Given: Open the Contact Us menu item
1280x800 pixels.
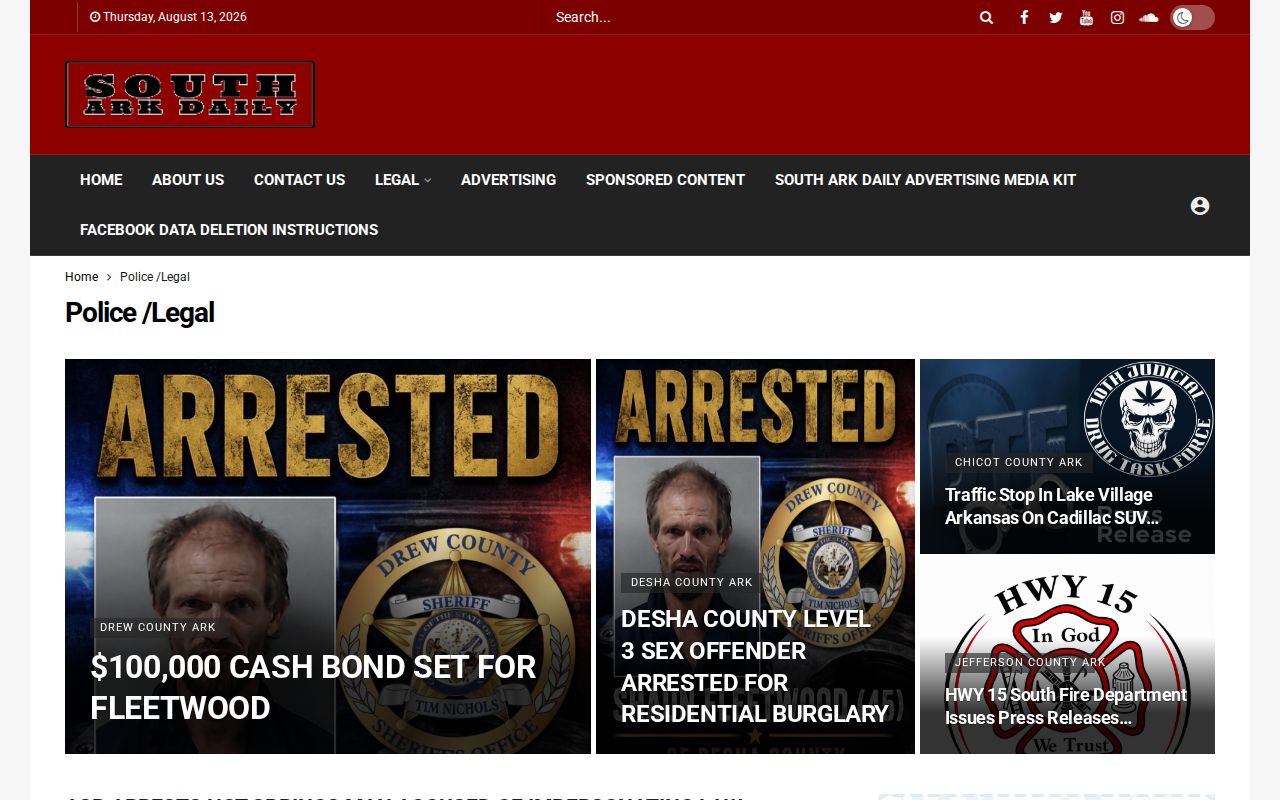Looking at the screenshot, I should click(299, 180).
